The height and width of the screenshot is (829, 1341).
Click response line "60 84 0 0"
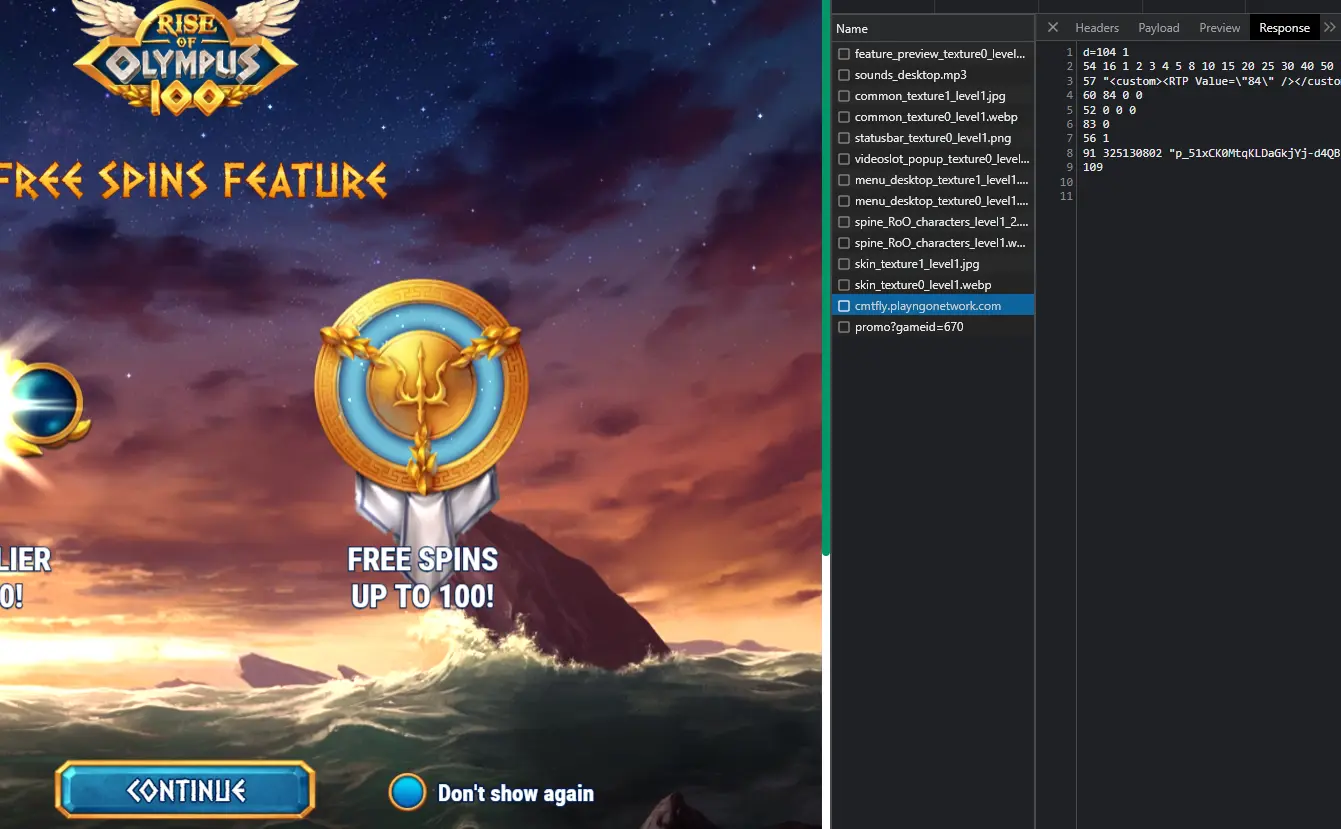point(1112,95)
